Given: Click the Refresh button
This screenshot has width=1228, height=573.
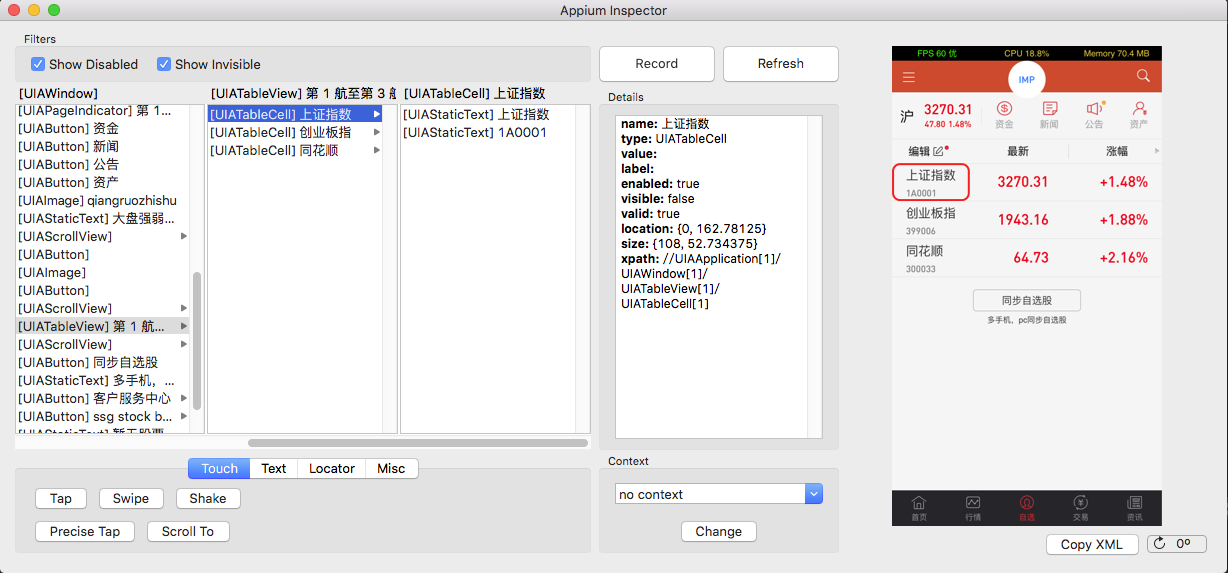Looking at the screenshot, I should pos(781,63).
